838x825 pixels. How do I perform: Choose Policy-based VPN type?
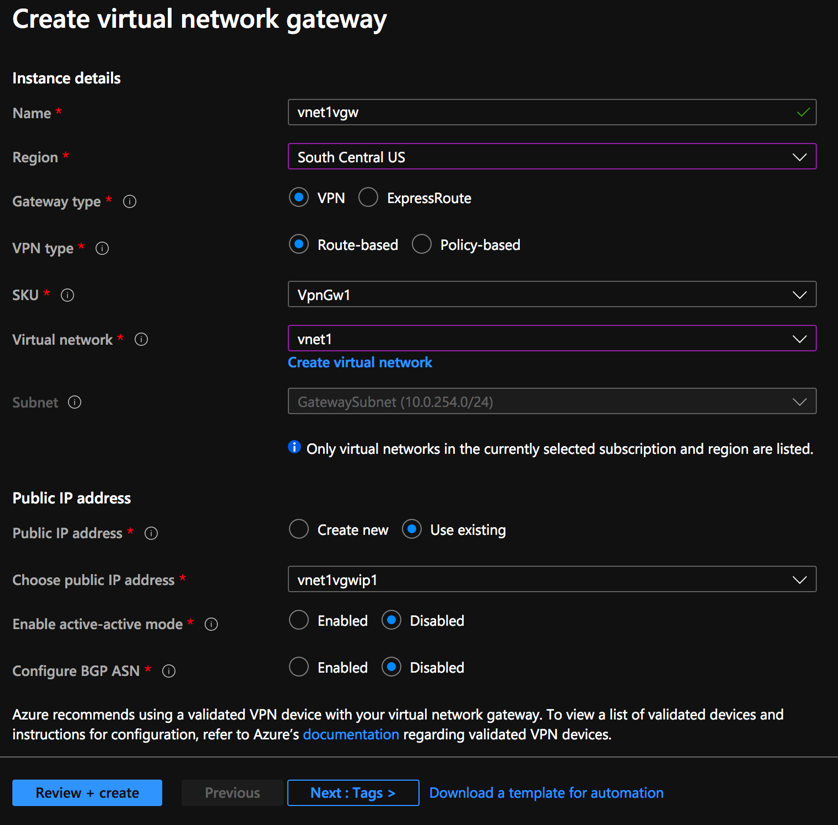click(x=422, y=245)
